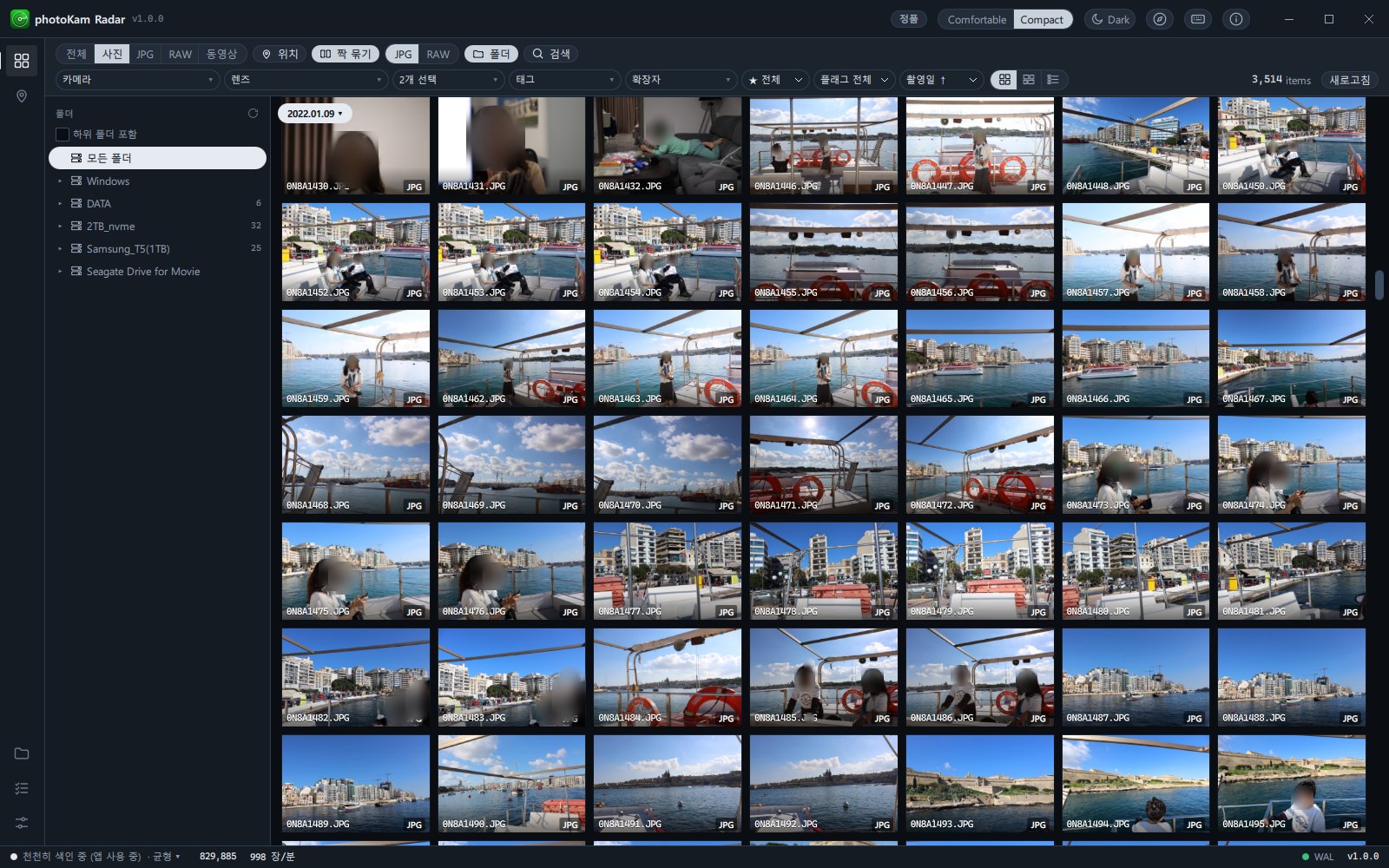This screenshot has width=1389, height=868.
Task: Toggle the Dark theme button
Action: 1110,19
